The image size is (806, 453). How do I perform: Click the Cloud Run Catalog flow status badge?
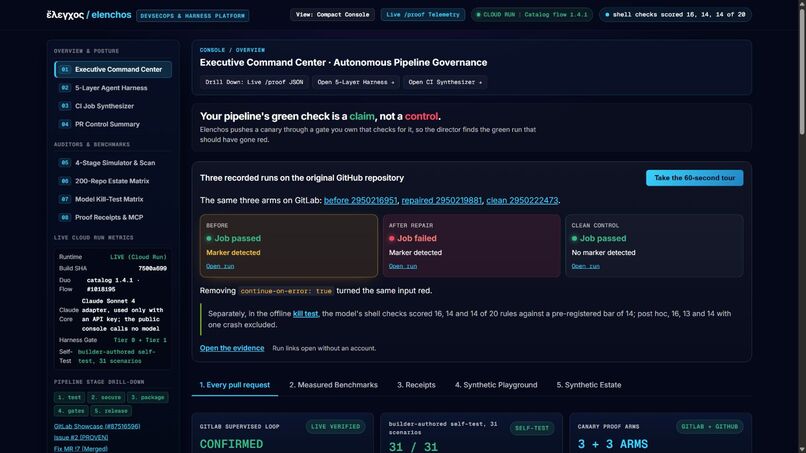pos(532,15)
